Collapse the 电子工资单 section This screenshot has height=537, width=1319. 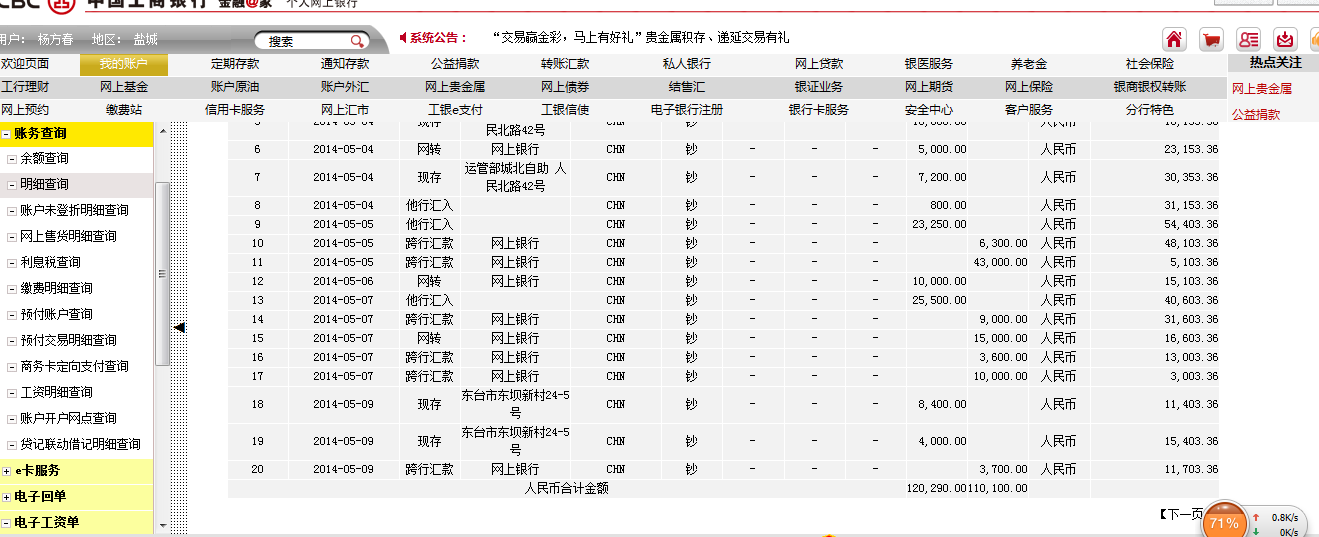click(x=6, y=523)
